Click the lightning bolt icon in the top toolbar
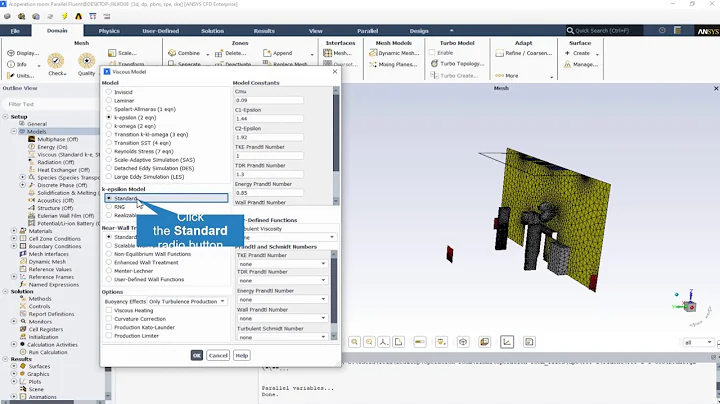720x404 pixels. point(64,17)
